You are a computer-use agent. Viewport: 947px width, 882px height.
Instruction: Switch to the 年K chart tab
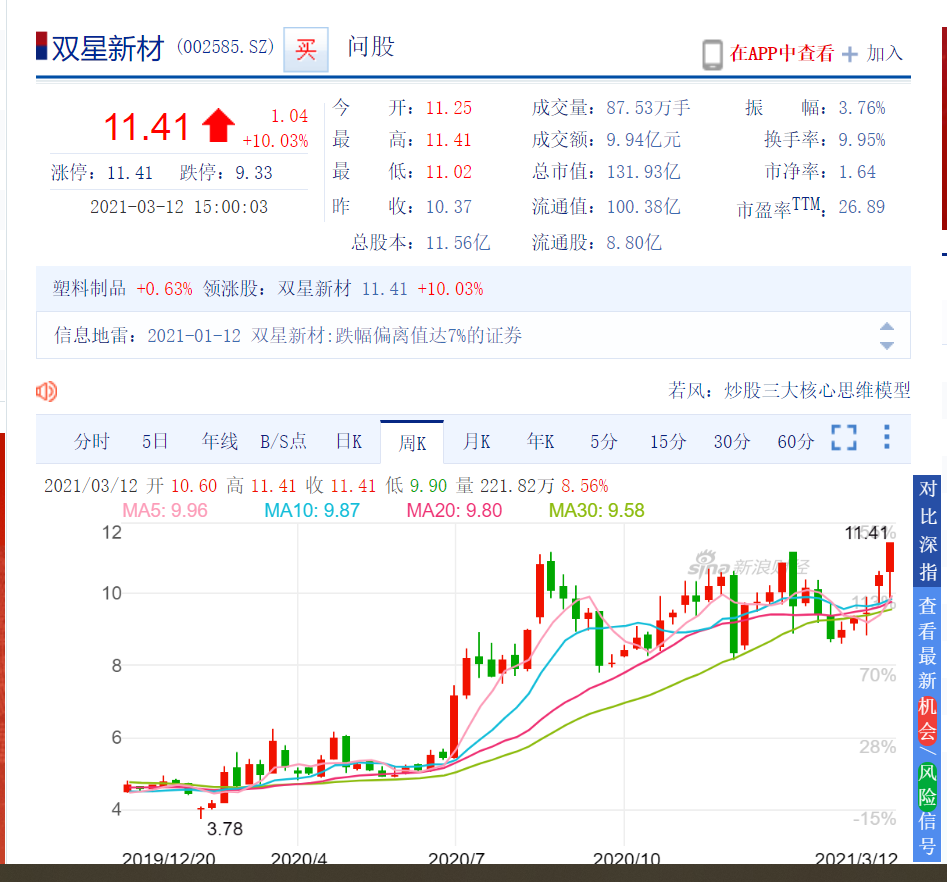click(x=541, y=442)
